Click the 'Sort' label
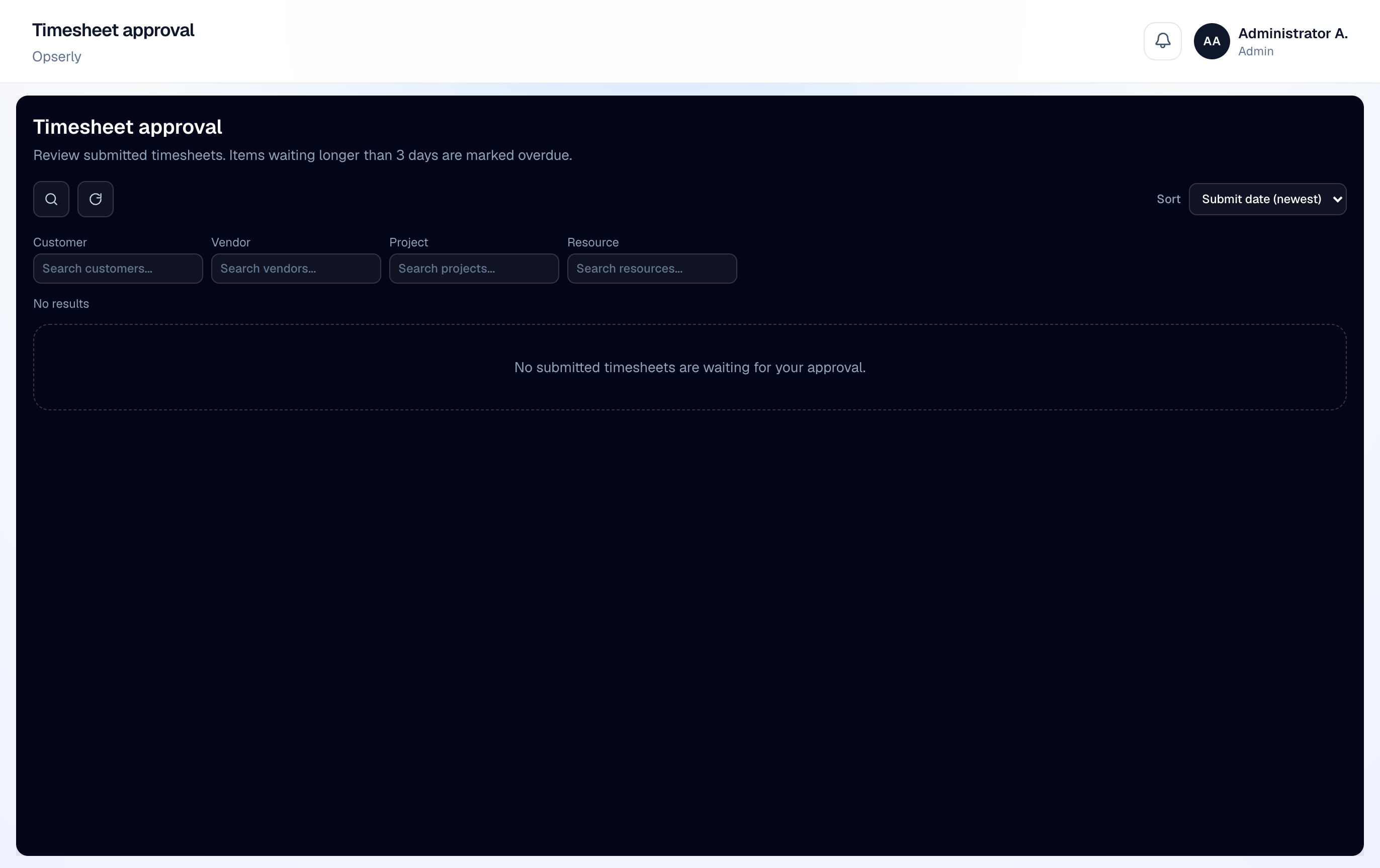1380x868 pixels. pyautogui.click(x=1169, y=199)
